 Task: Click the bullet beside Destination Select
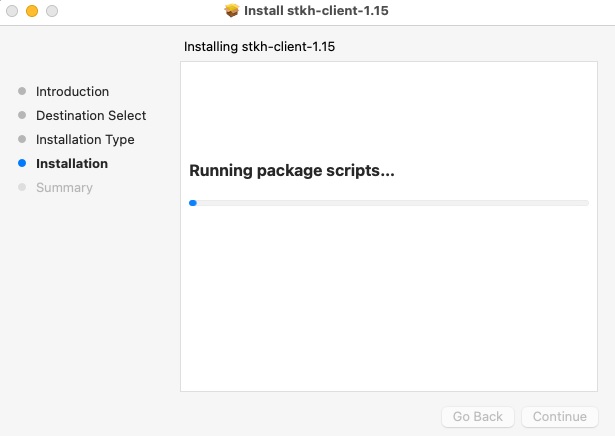pyautogui.click(x=22, y=115)
